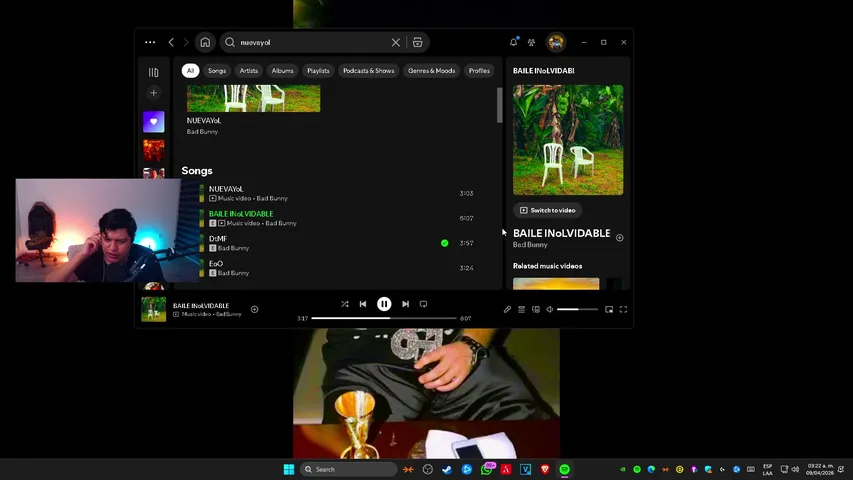
Task: Open the Bad Bunny artist link in right panel
Action: pos(530,245)
